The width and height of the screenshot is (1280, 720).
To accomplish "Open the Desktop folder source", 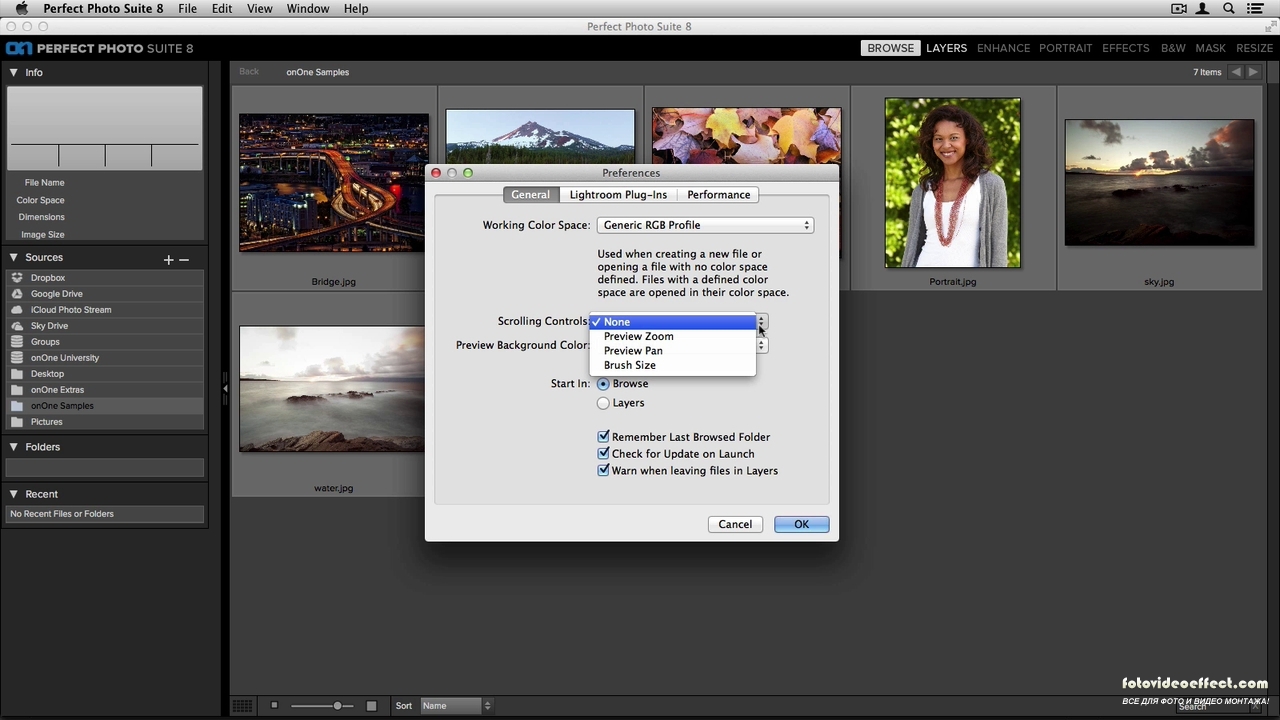I will (x=104, y=374).
